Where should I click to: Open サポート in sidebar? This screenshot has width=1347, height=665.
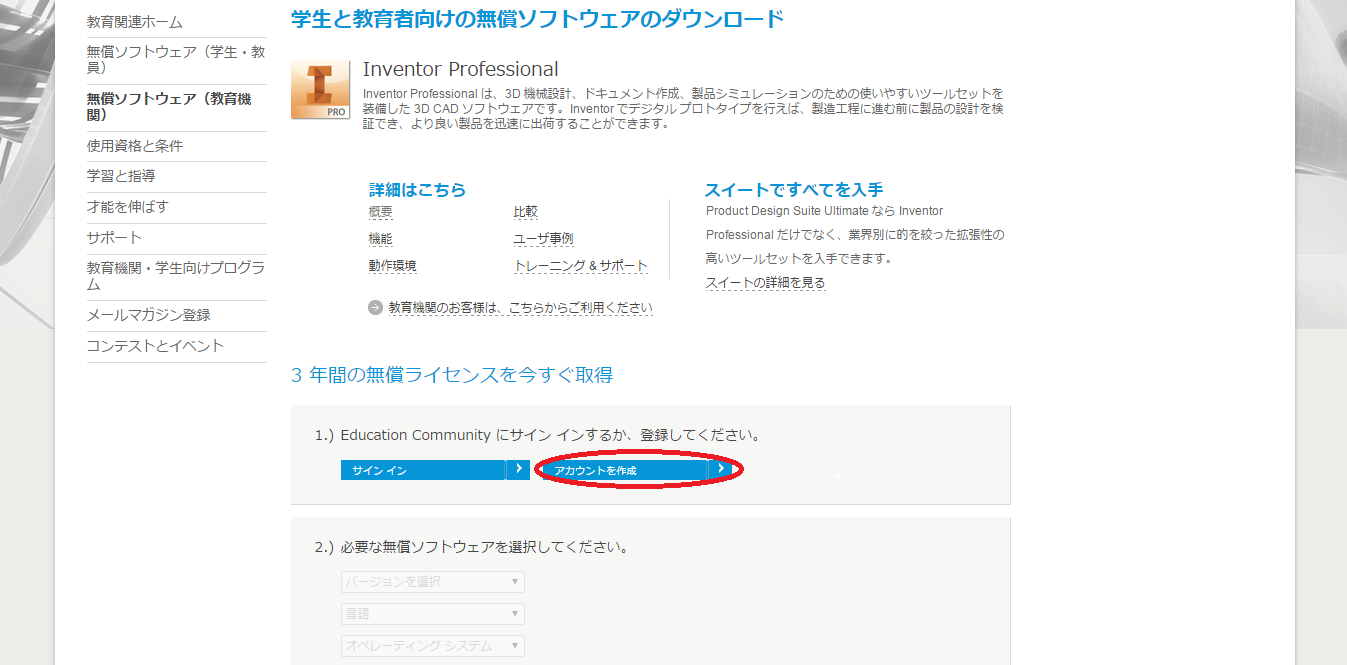click(x=114, y=238)
